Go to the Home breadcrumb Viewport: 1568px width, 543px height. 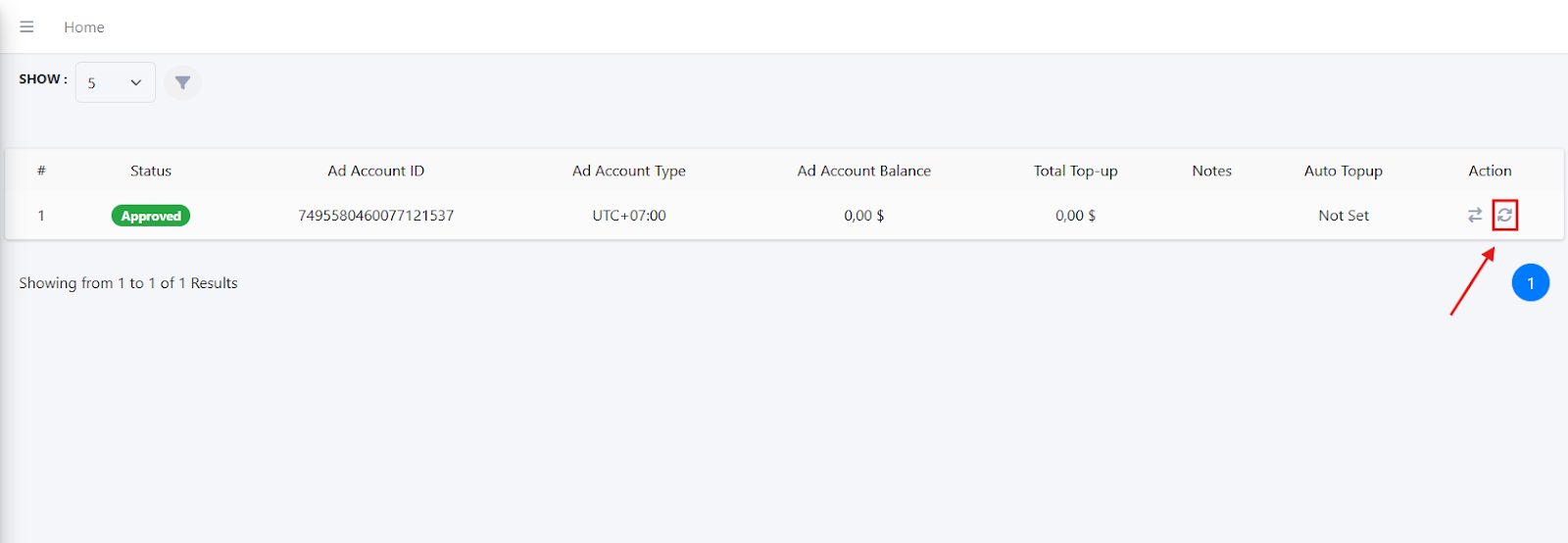(84, 27)
